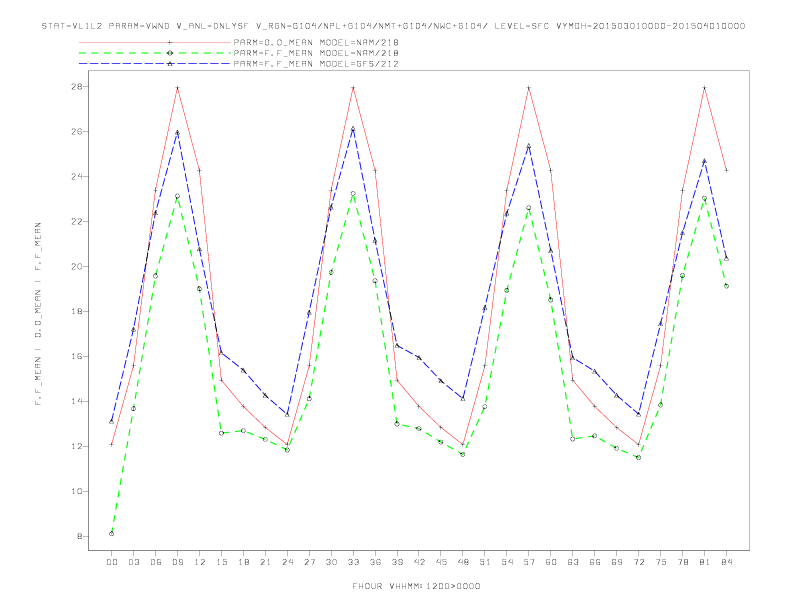Click the chart title starting with STAT=VL1L2
The height and width of the screenshot is (612, 792).
click(x=393, y=26)
